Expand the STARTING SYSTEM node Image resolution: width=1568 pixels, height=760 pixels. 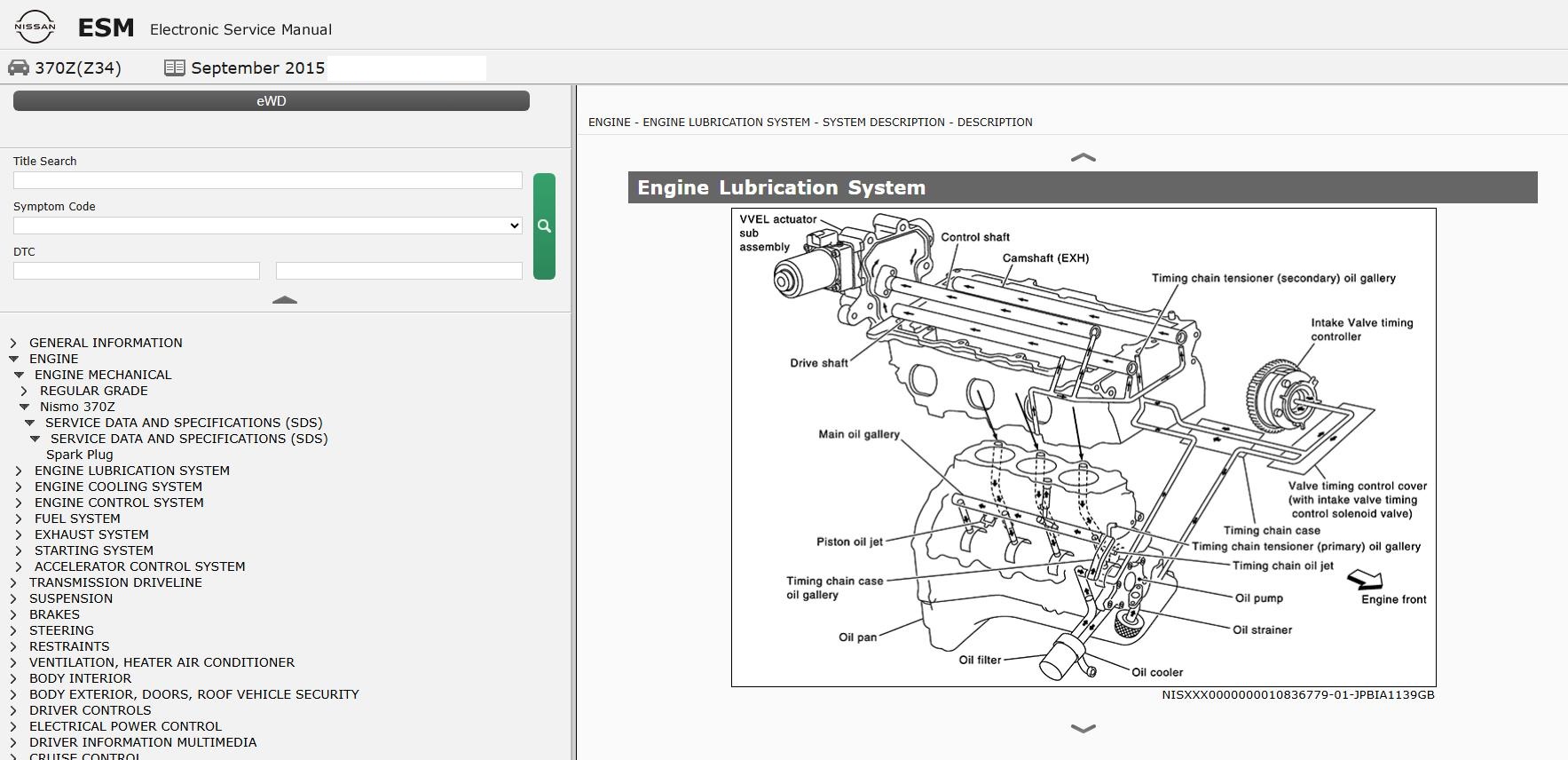coord(19,550)
